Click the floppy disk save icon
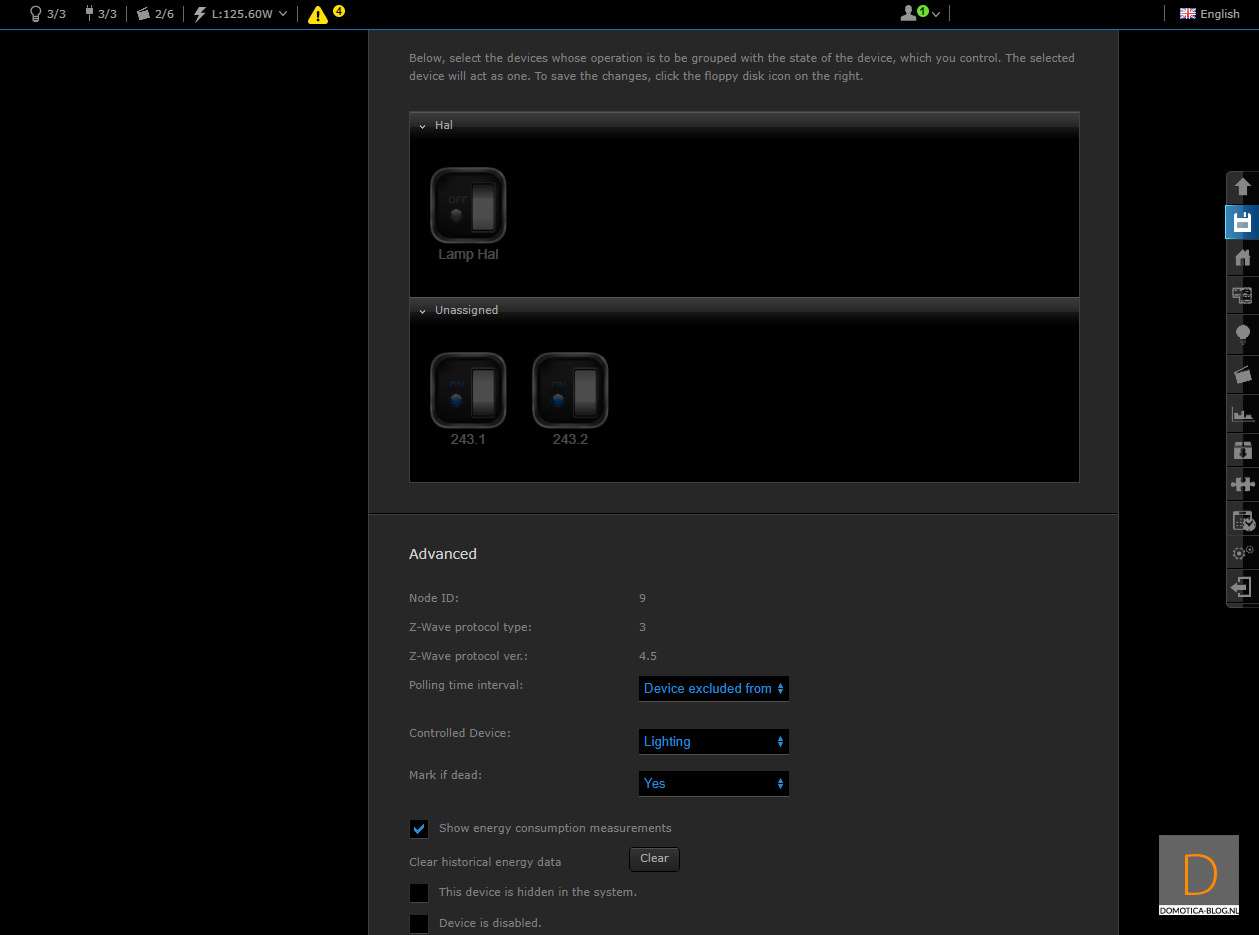This screenshot has height=935, width=1259. pyautogui.click(x=1242, y=222)
